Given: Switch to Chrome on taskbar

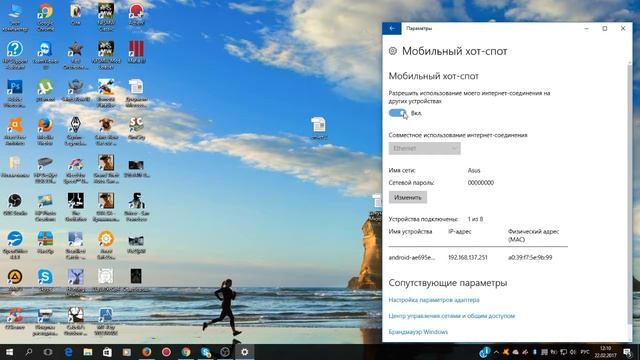Looking at the screenshot, I should [186, 352].
